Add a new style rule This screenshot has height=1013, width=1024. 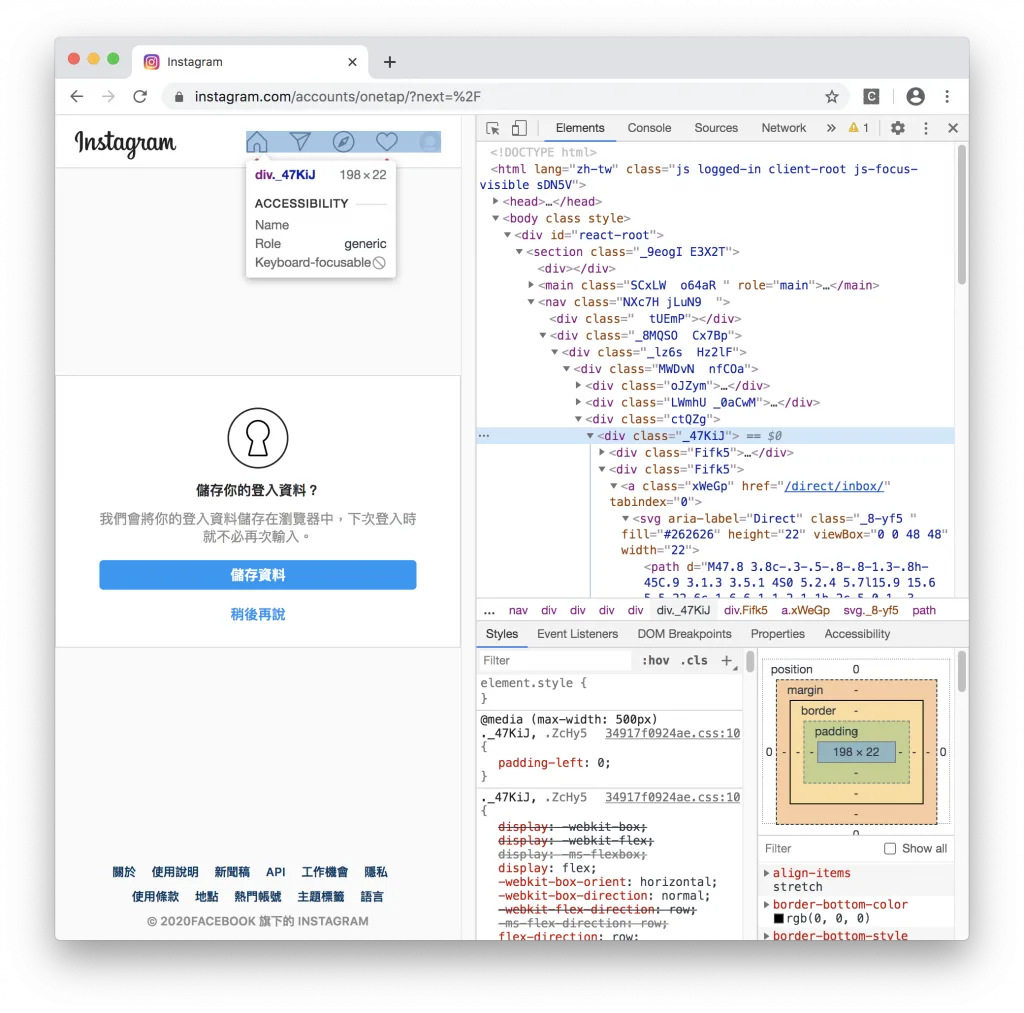point(726,660)
